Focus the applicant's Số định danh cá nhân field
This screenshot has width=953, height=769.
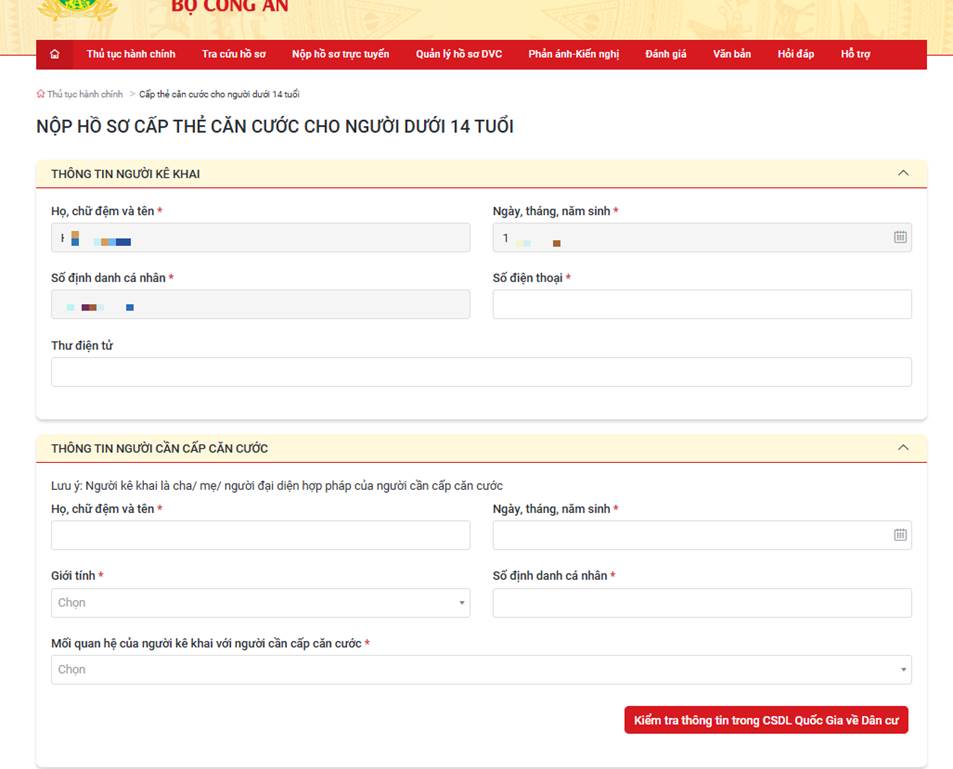click(702, 602)
